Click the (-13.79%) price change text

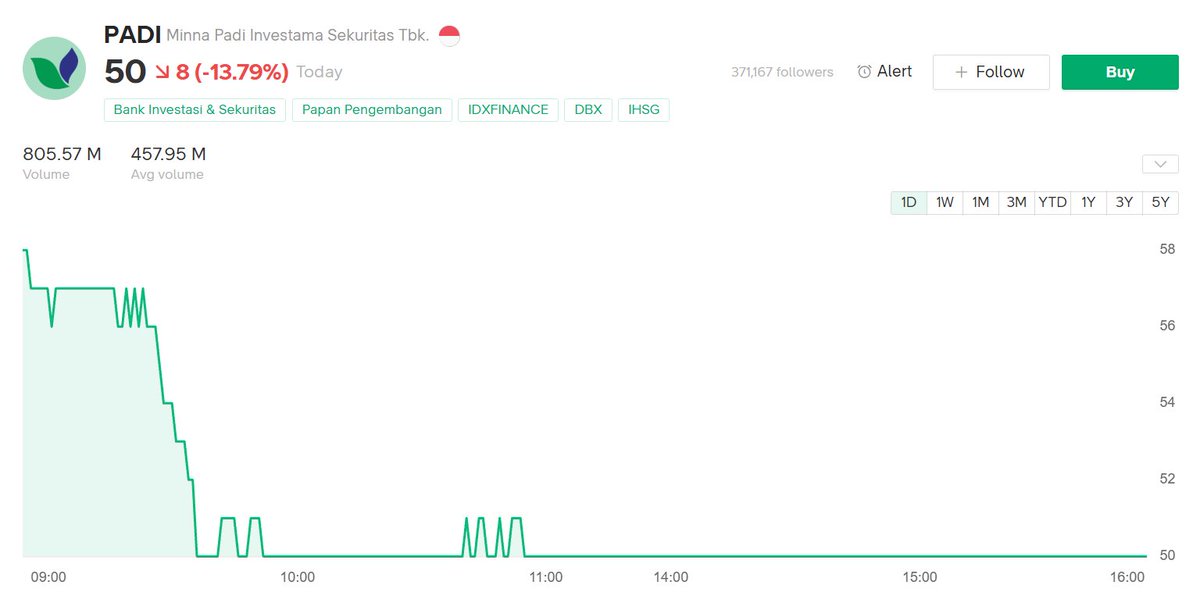click(241, 72)
